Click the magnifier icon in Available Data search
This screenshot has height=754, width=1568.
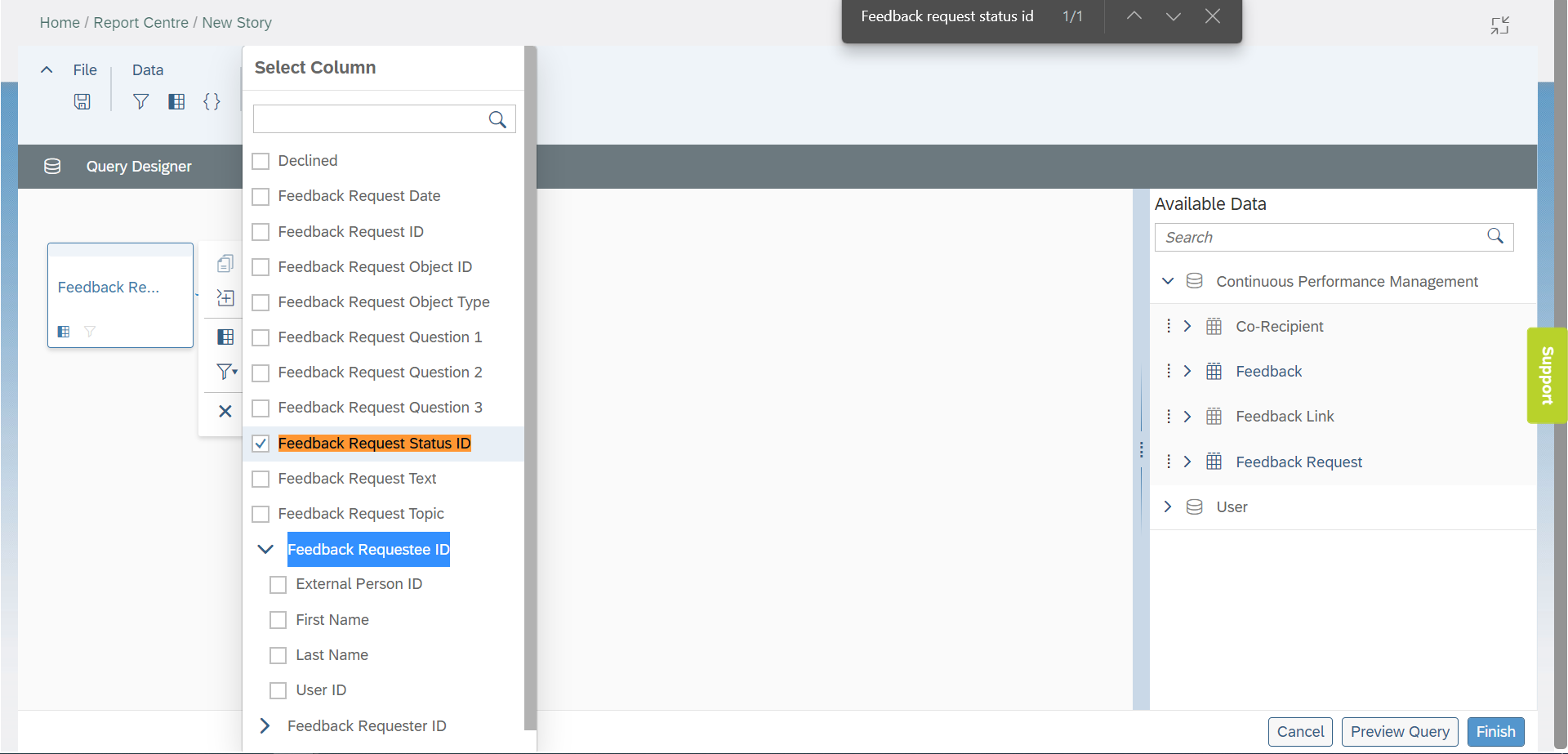coord(1495,236)
